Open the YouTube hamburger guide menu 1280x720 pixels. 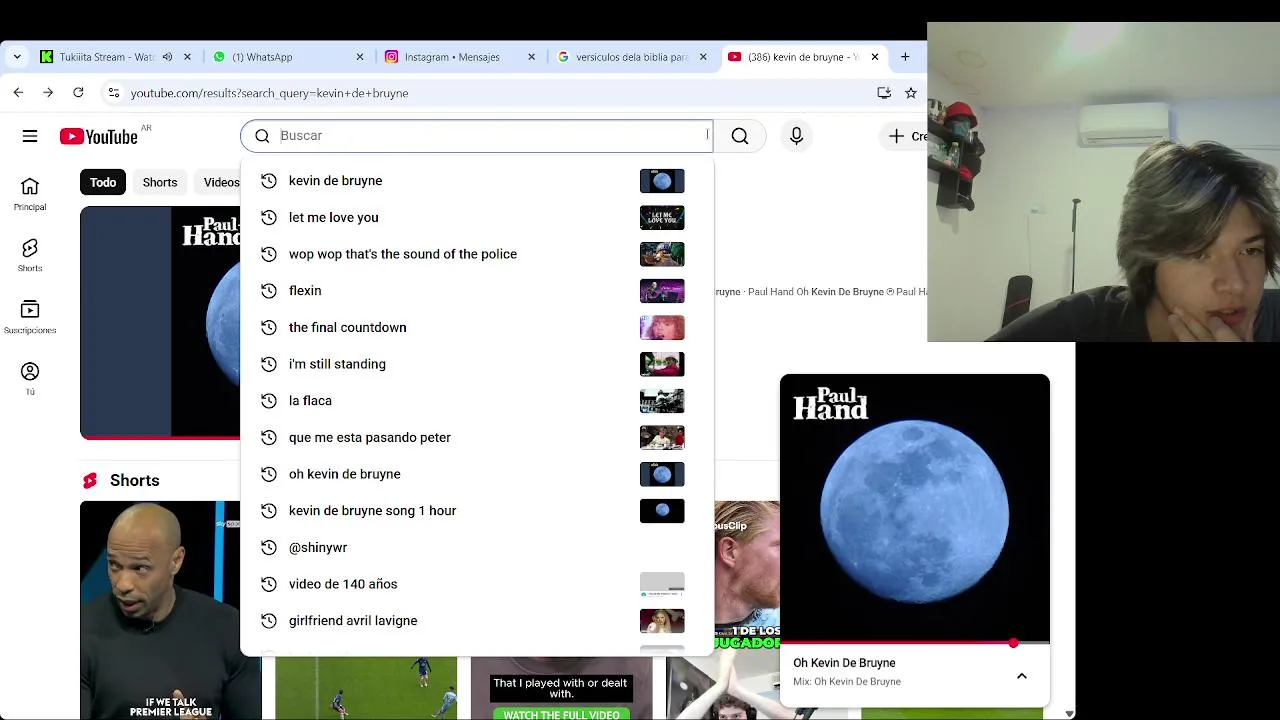(30, 136)
